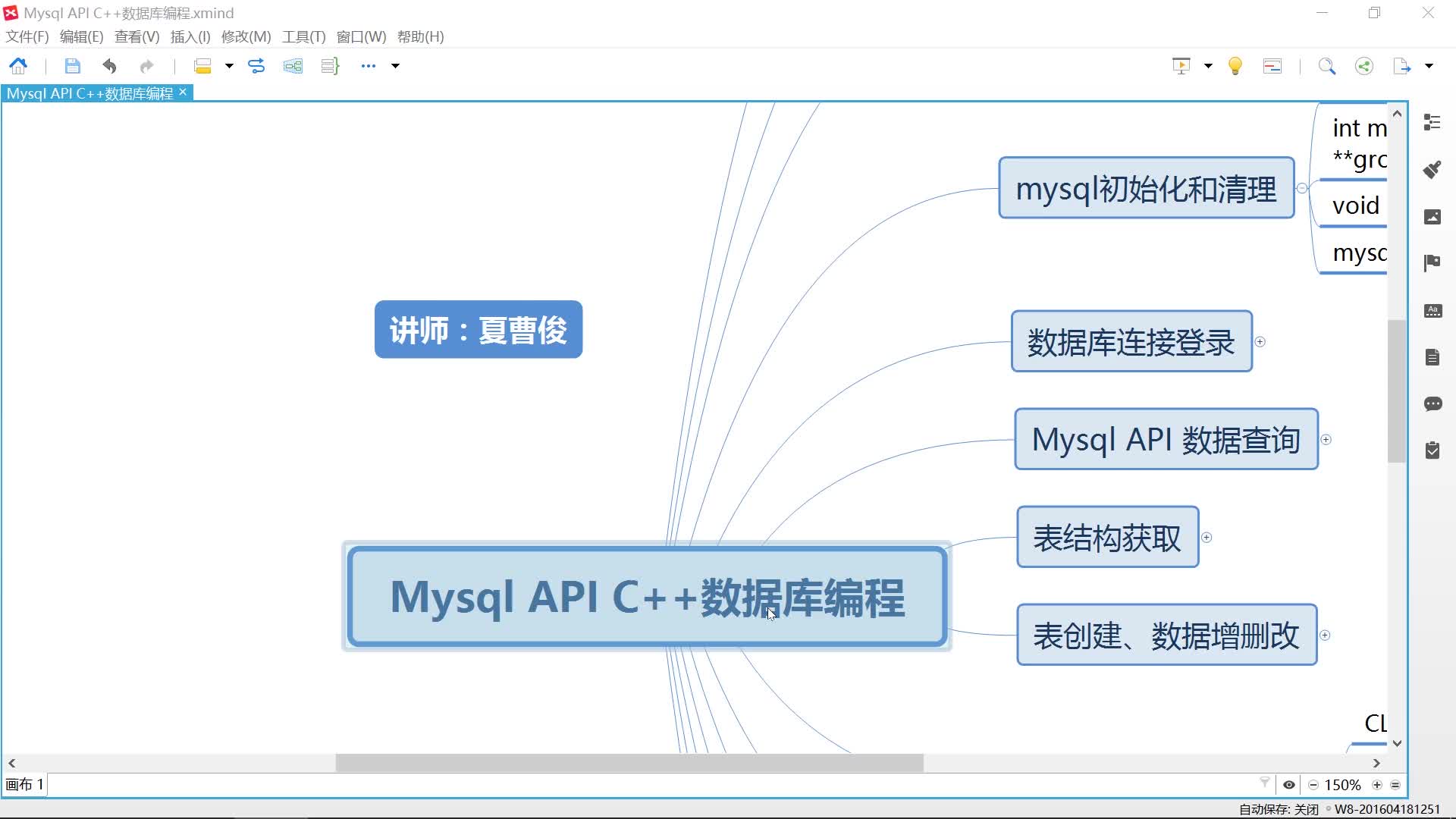1456x819 pixels.
Task: Open the 修改(M) menu
Action: click(x=246, y=36)
